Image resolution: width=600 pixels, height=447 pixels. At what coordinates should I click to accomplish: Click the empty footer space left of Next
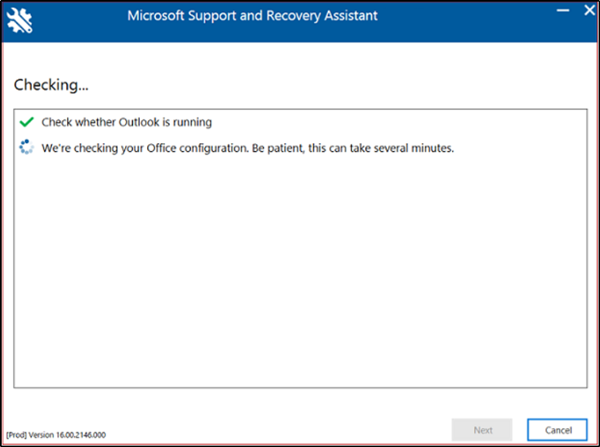[x=300, y=429]
